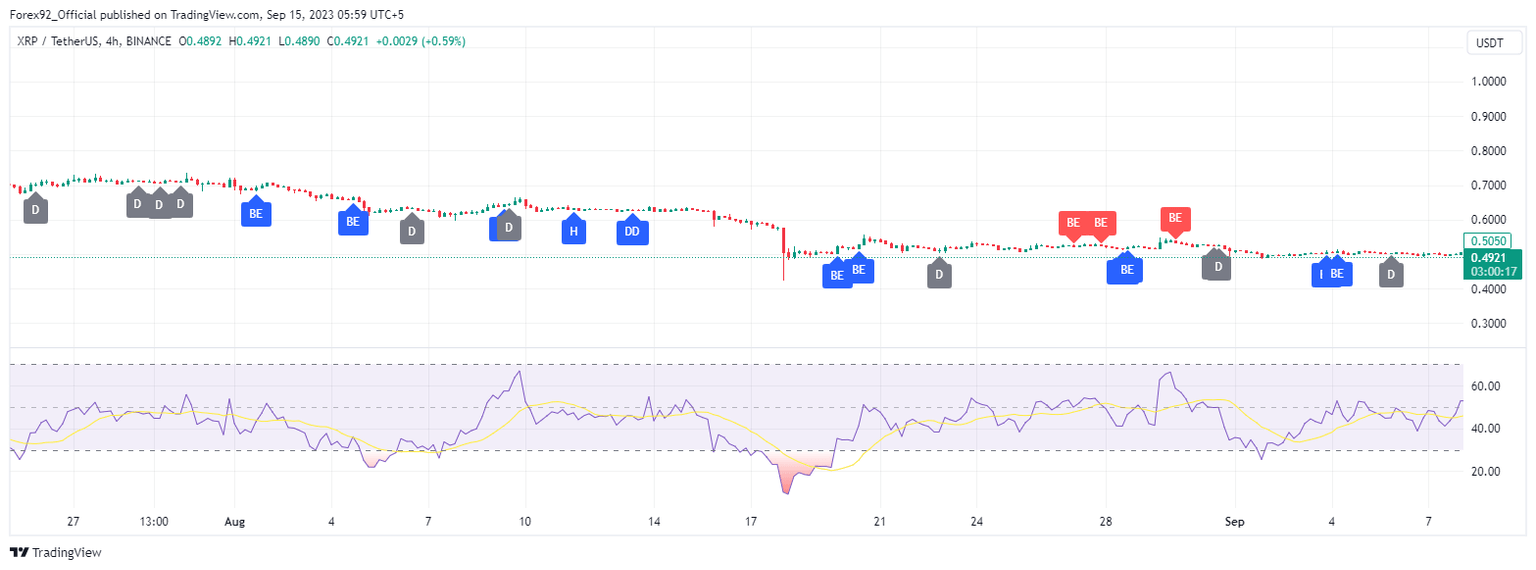Click the 10 date label on time axis
Viewport: 1536px width, 570px height.
click(x=525, y=522)
